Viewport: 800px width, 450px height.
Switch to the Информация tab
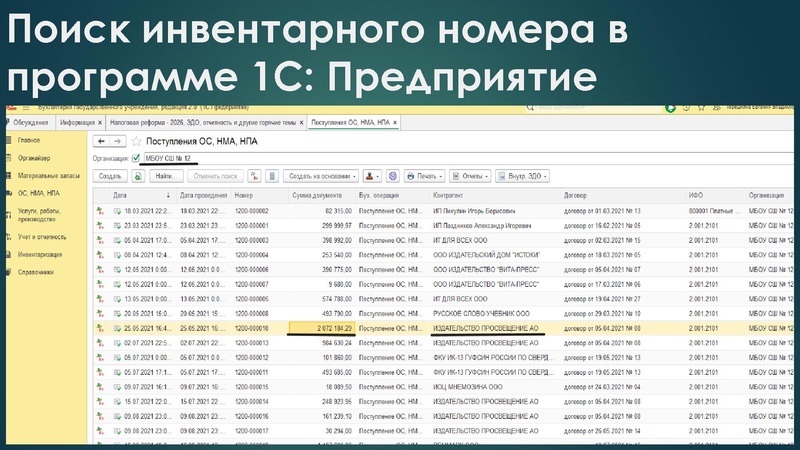(x=77, y=122)
